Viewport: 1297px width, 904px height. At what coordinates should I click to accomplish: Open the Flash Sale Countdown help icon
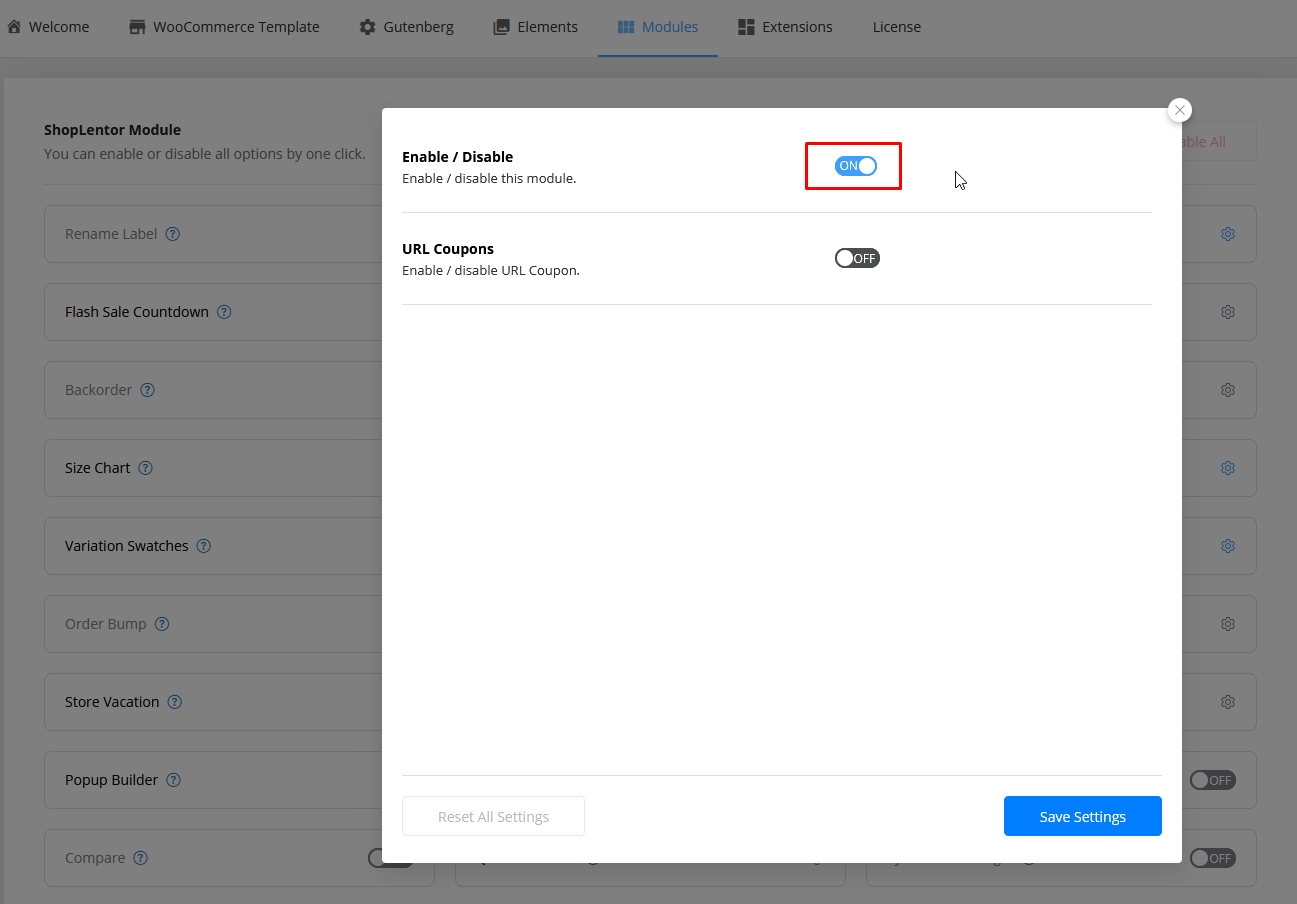(224, 312)
